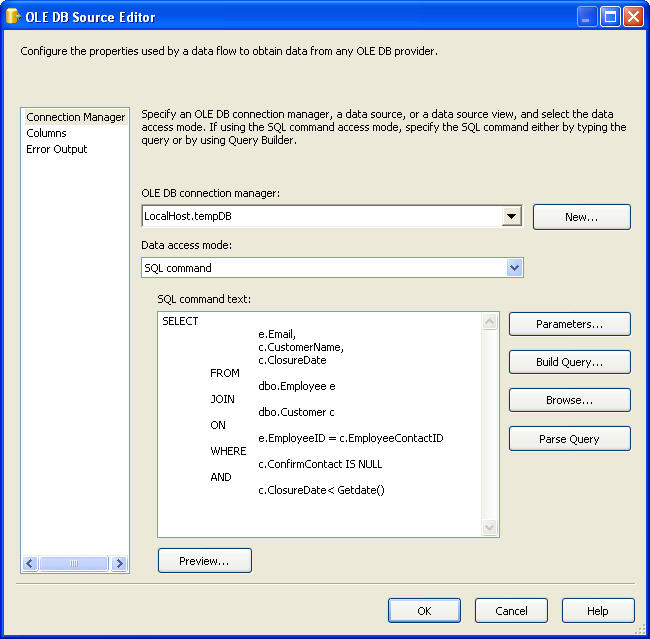Select Connection Manager in left pane

[75, 117]
